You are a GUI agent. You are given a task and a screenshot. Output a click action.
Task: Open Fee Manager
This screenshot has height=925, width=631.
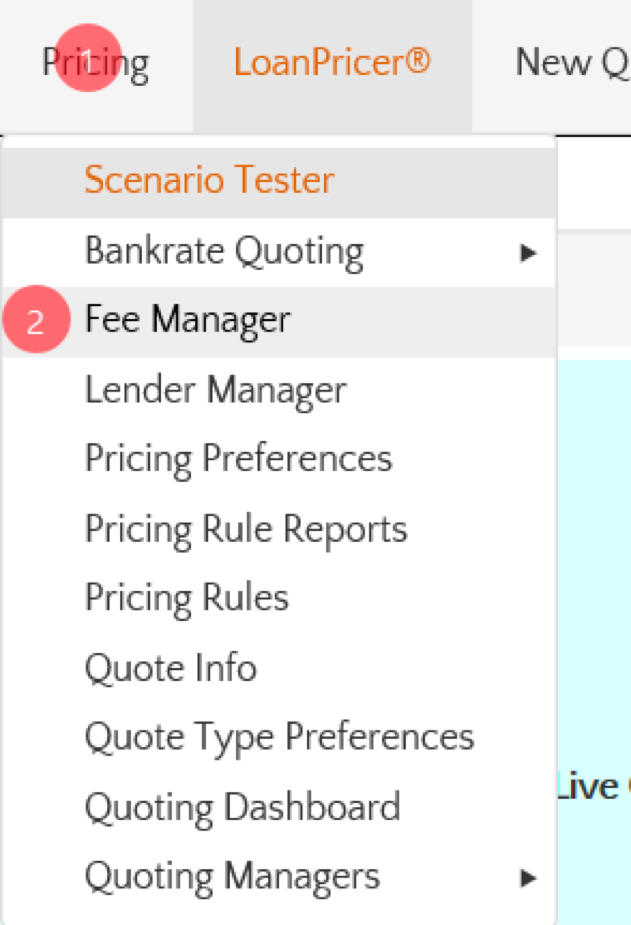[188, 320]
